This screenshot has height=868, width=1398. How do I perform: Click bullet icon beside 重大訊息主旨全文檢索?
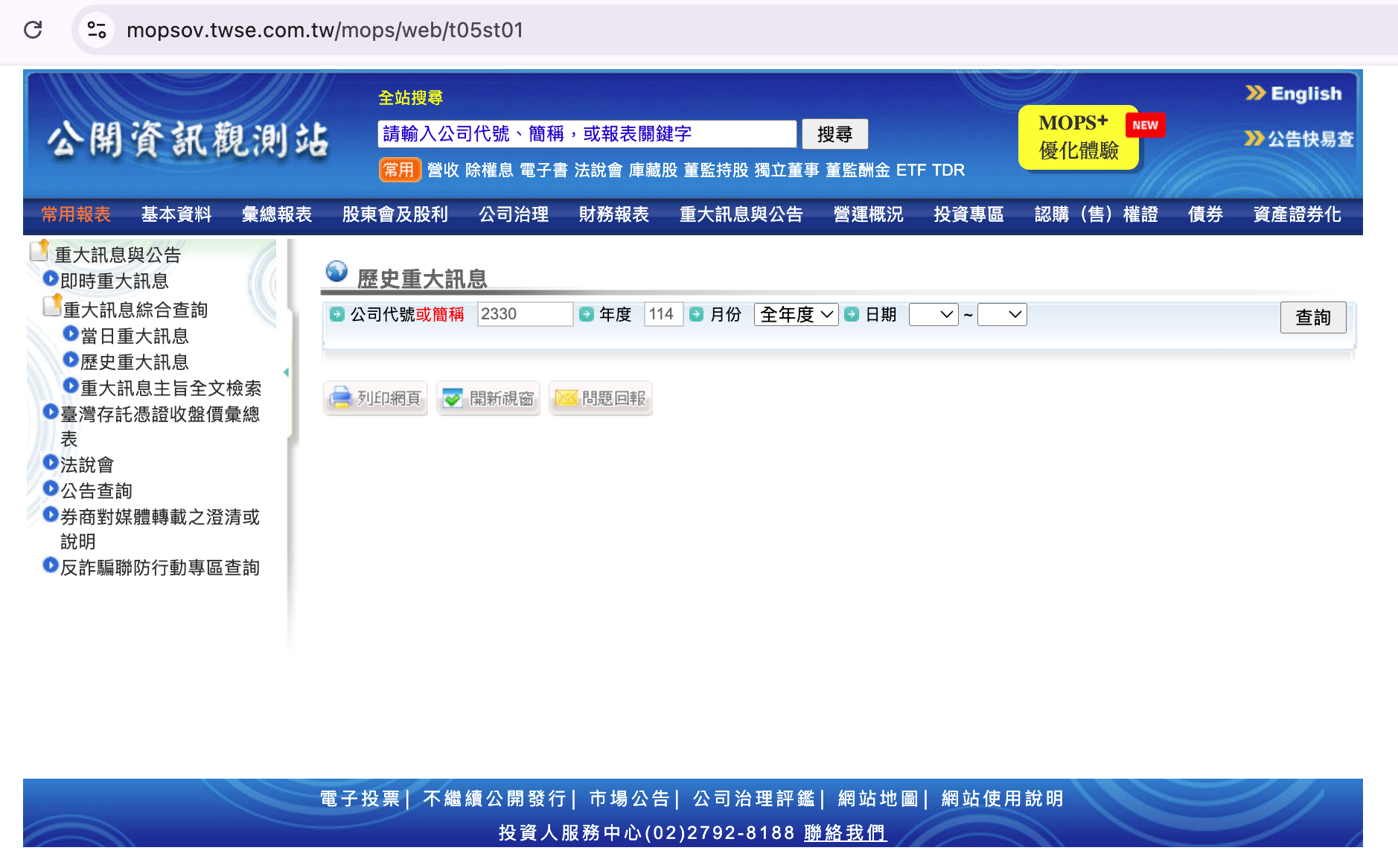[x=71, y=386]
